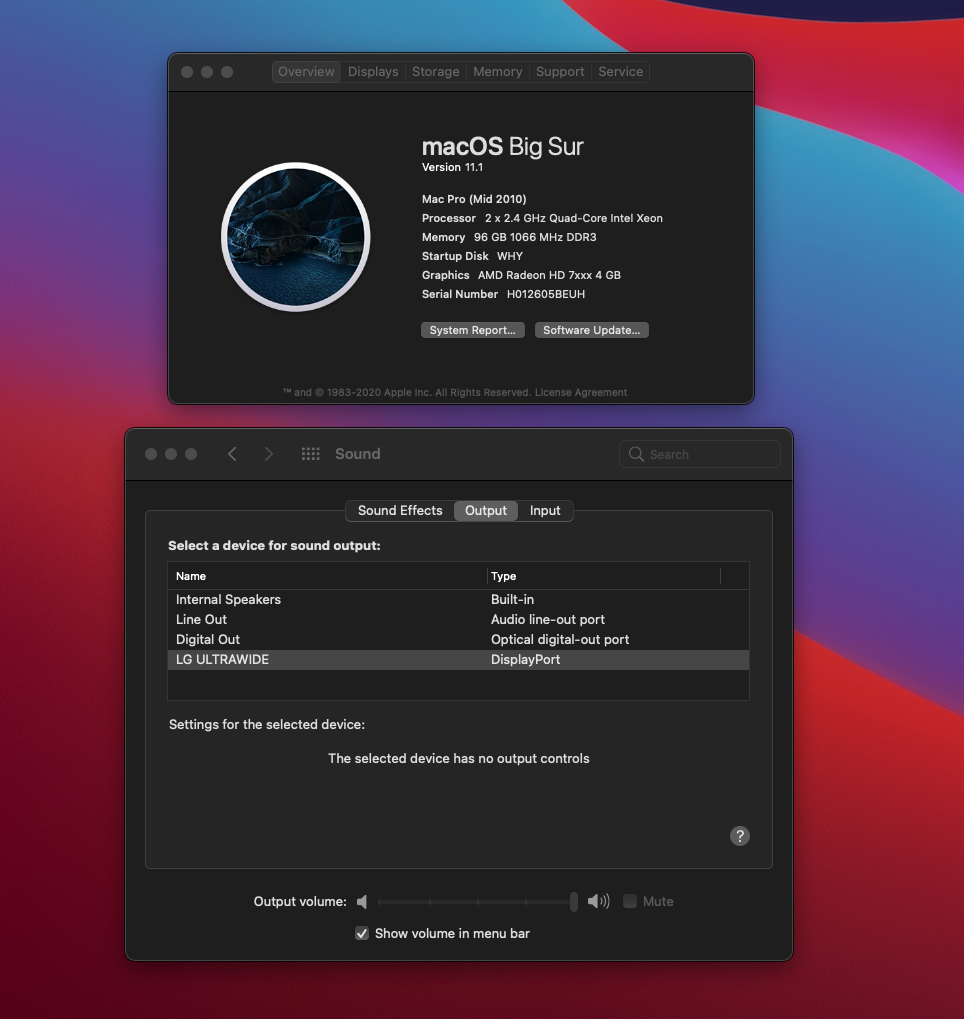The image size is (964, 1019).
Task: Switch to the Memory tab
Action: click(x=497, y=71)
